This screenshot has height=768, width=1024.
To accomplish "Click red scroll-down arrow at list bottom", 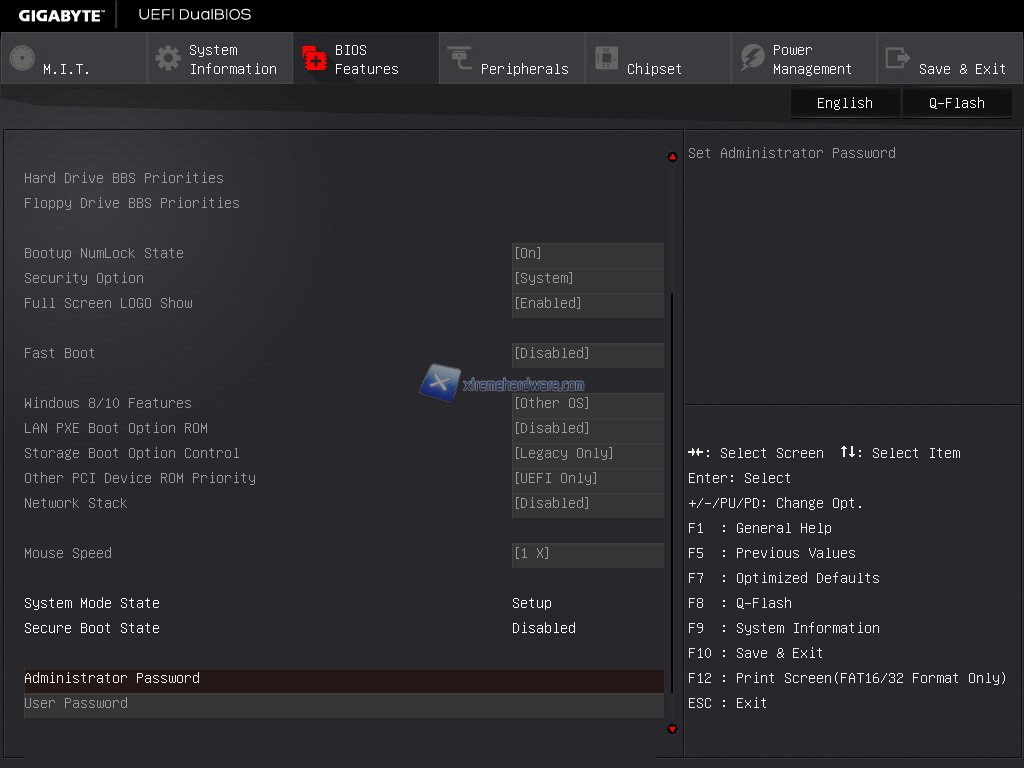I will [672, 729].
